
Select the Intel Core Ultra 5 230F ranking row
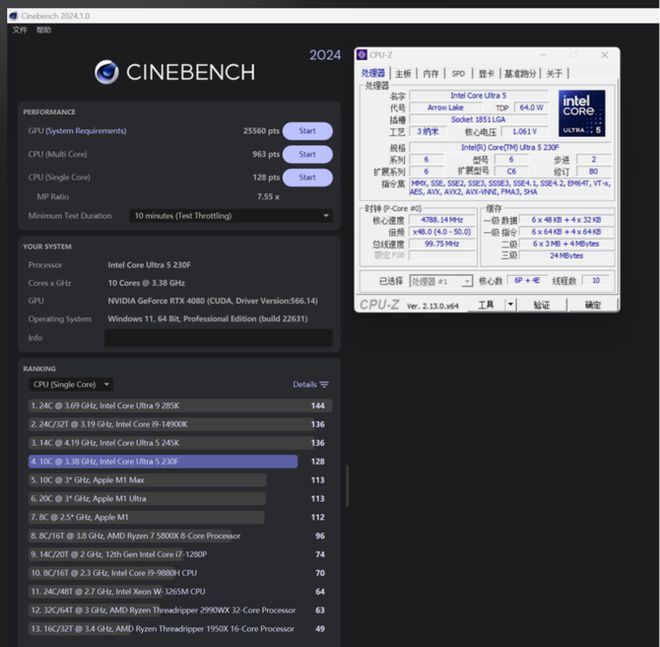163,461
